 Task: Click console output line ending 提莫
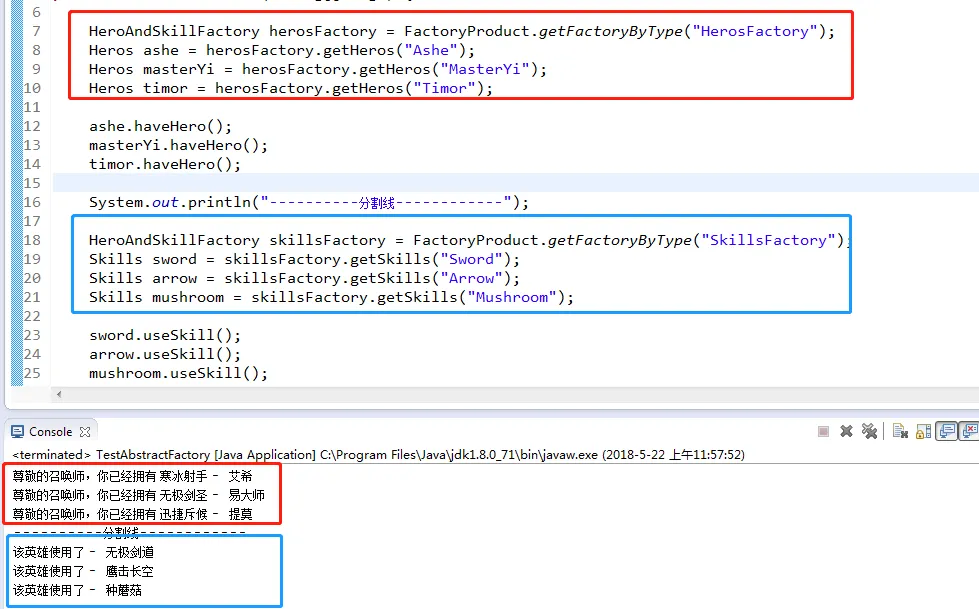132,514
